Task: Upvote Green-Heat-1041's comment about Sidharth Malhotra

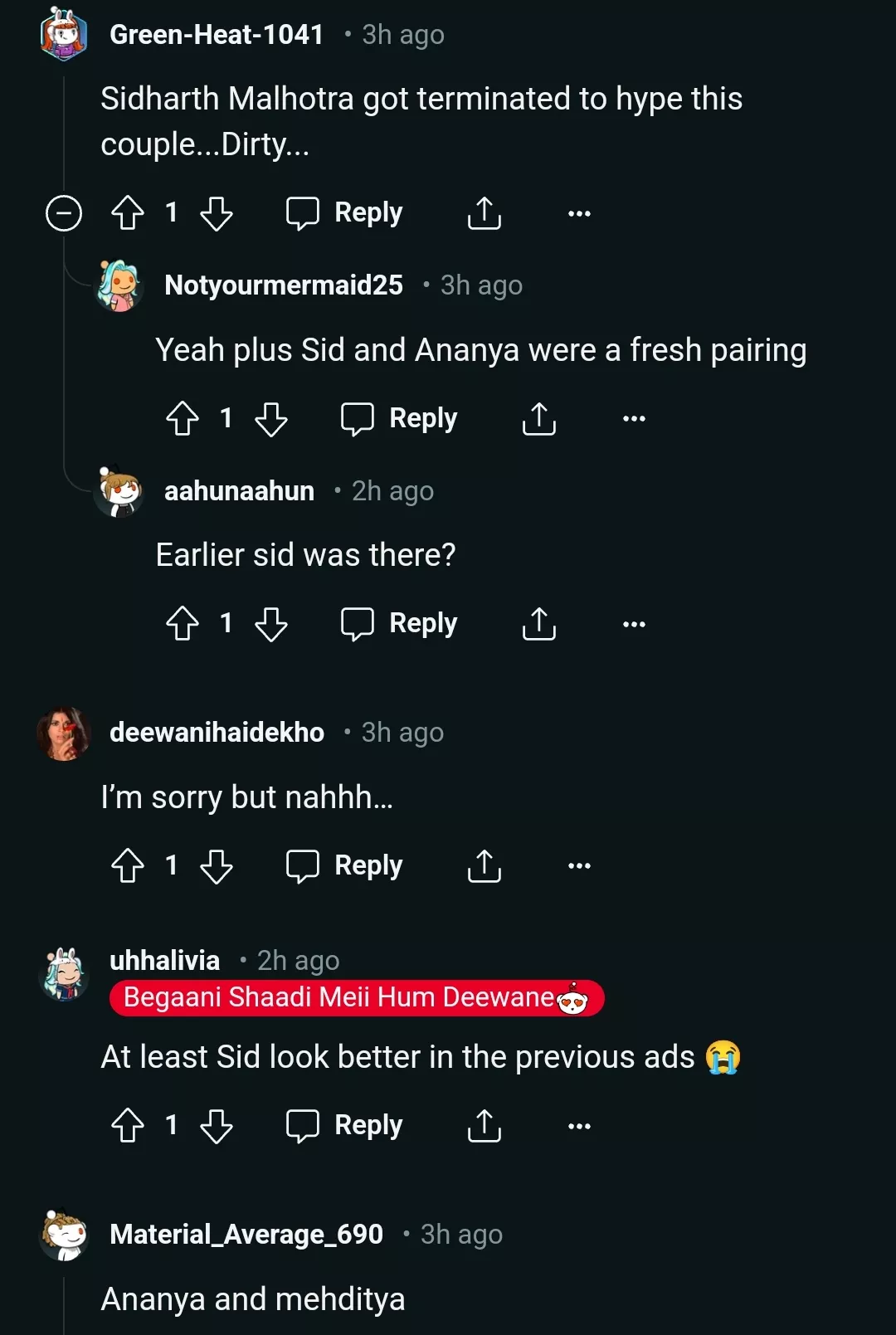Action: tap(126, 213)
